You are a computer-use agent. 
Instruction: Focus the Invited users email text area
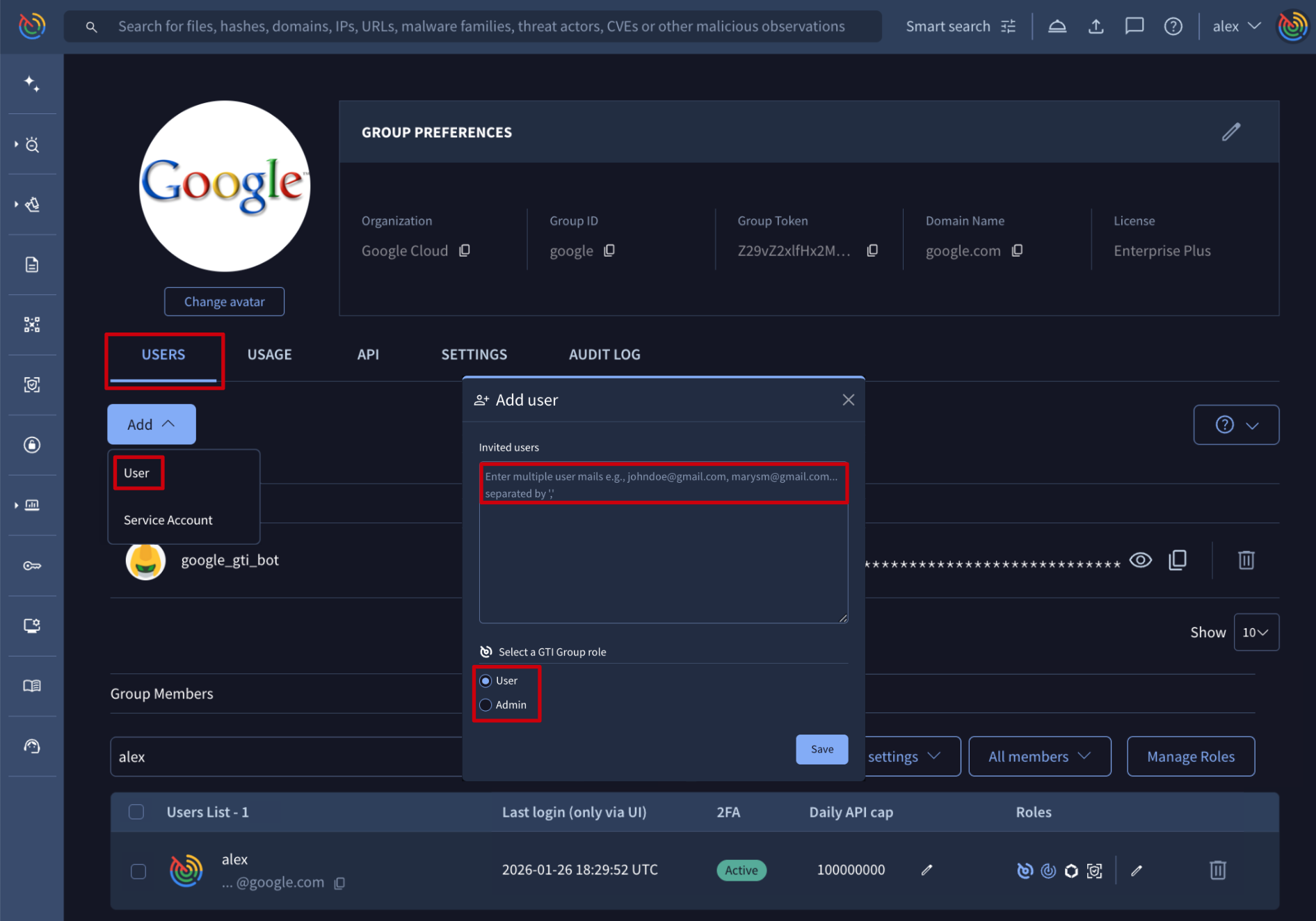[664, 543]
